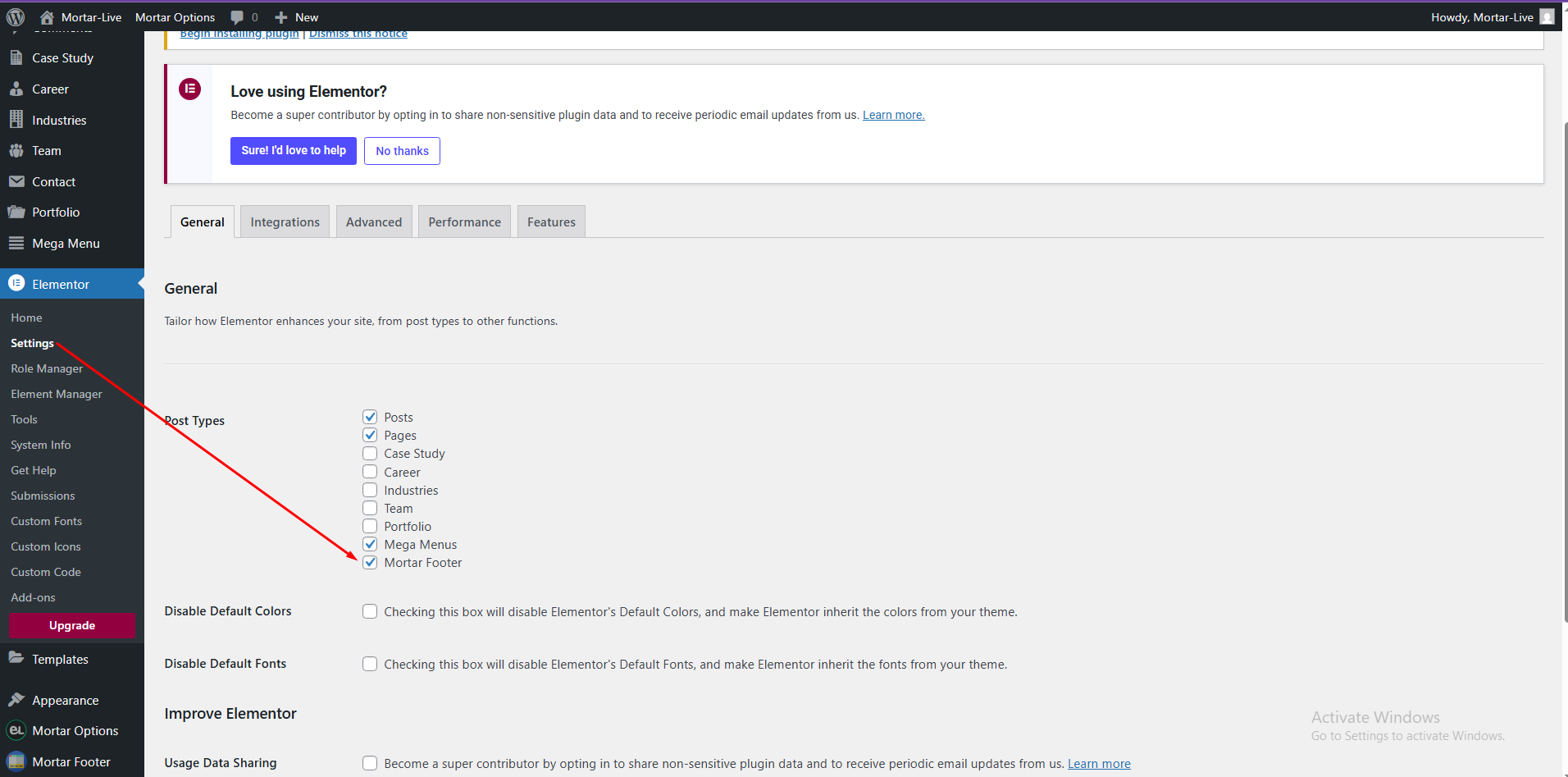Click Sure! I'd love to help
Screen dimensions: 1568x777
pyautogui.click(x=294, y=150)
